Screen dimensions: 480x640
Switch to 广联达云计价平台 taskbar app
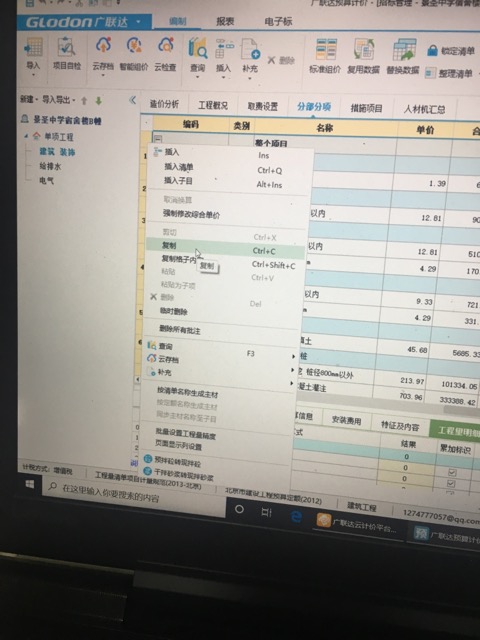357,523
